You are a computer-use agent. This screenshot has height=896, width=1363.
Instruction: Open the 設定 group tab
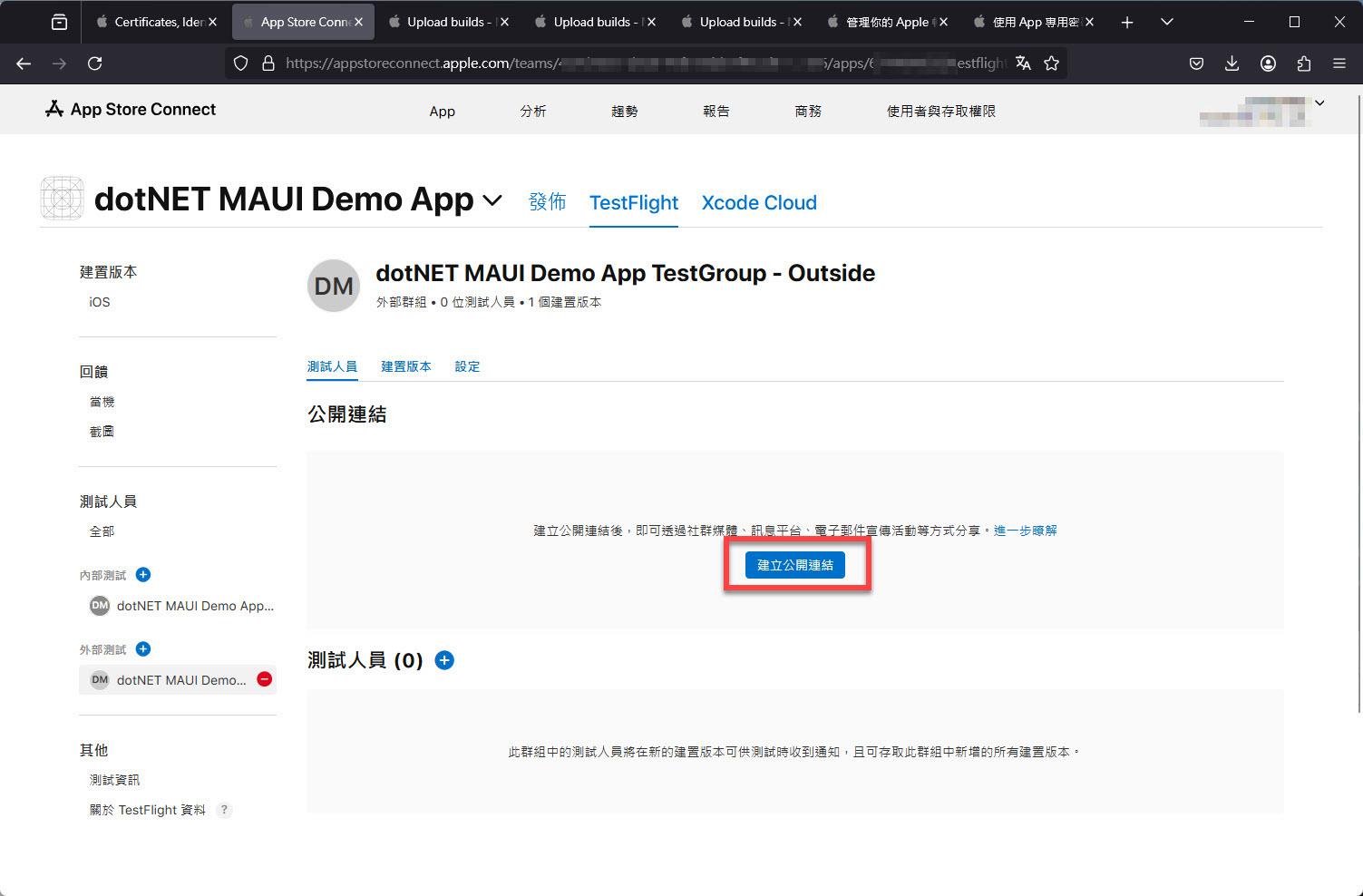[467, 366]
